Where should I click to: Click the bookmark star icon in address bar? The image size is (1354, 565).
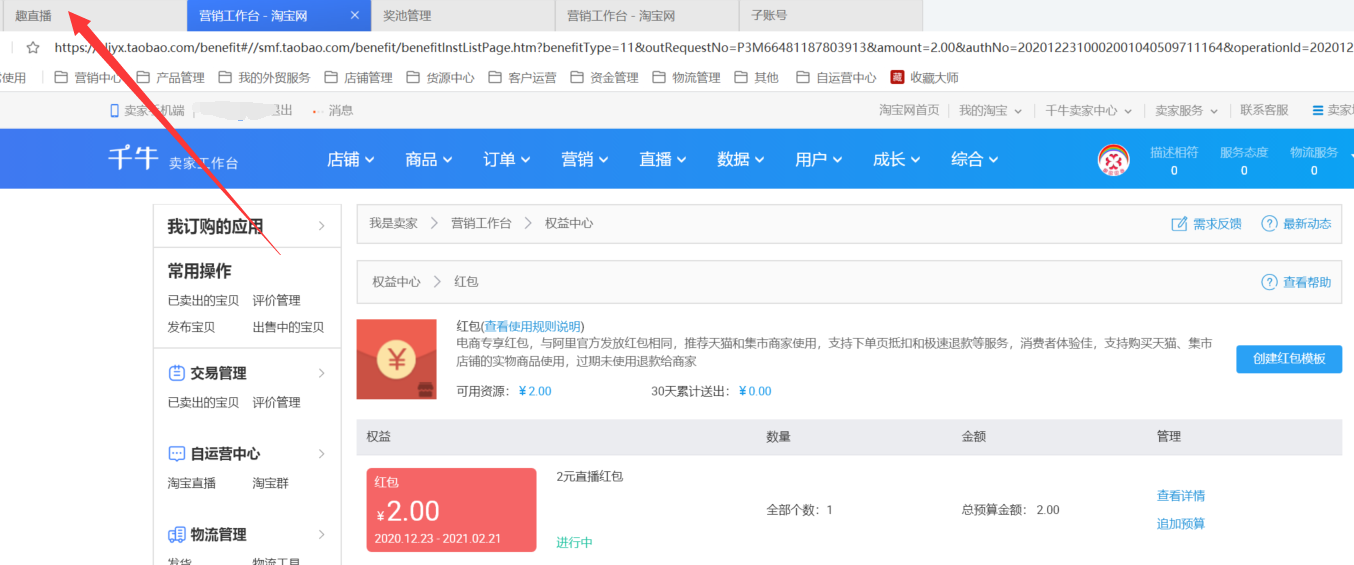(33, 47)
